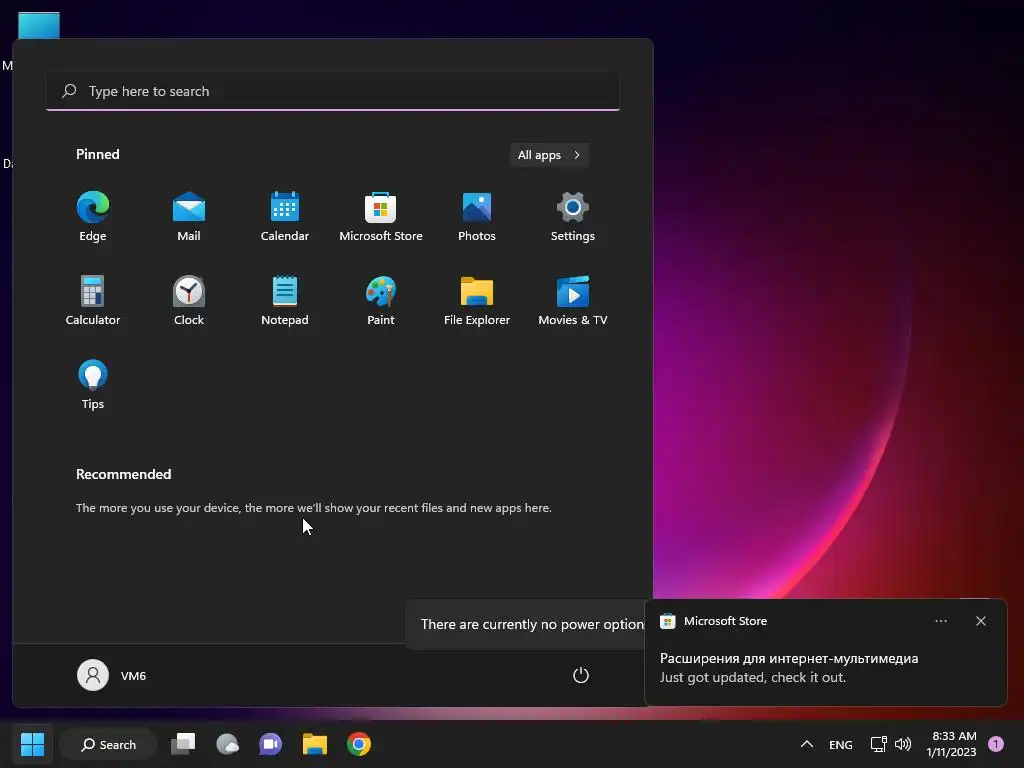The width and height of the screenshot is (1024, 768).
Task: Open the Clock app
Action: [189, 300]
